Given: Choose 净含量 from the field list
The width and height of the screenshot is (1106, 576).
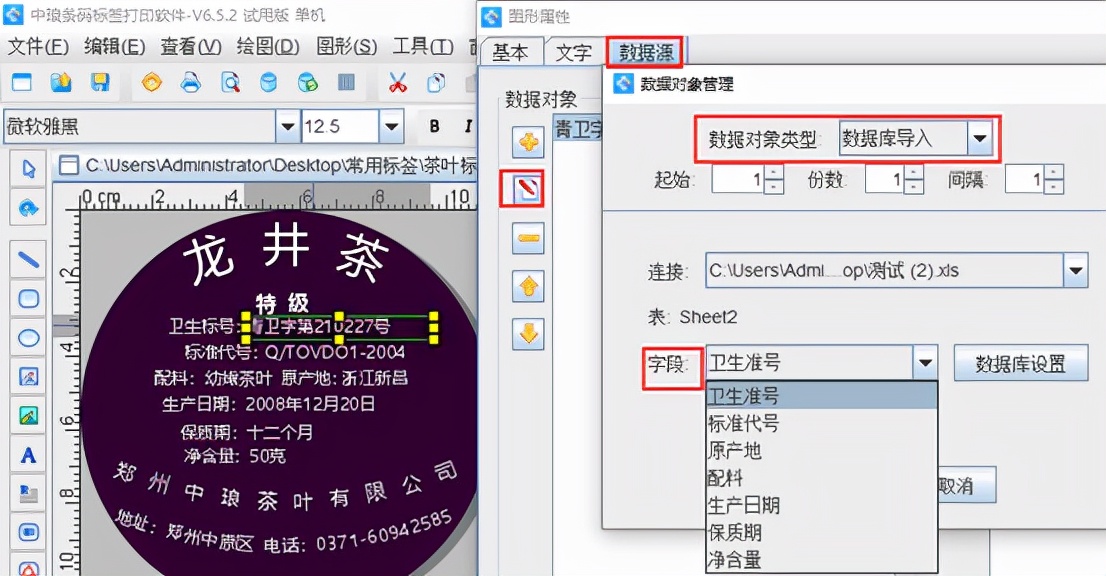Looking at the screenshot, I should click(x=822, y=560).
